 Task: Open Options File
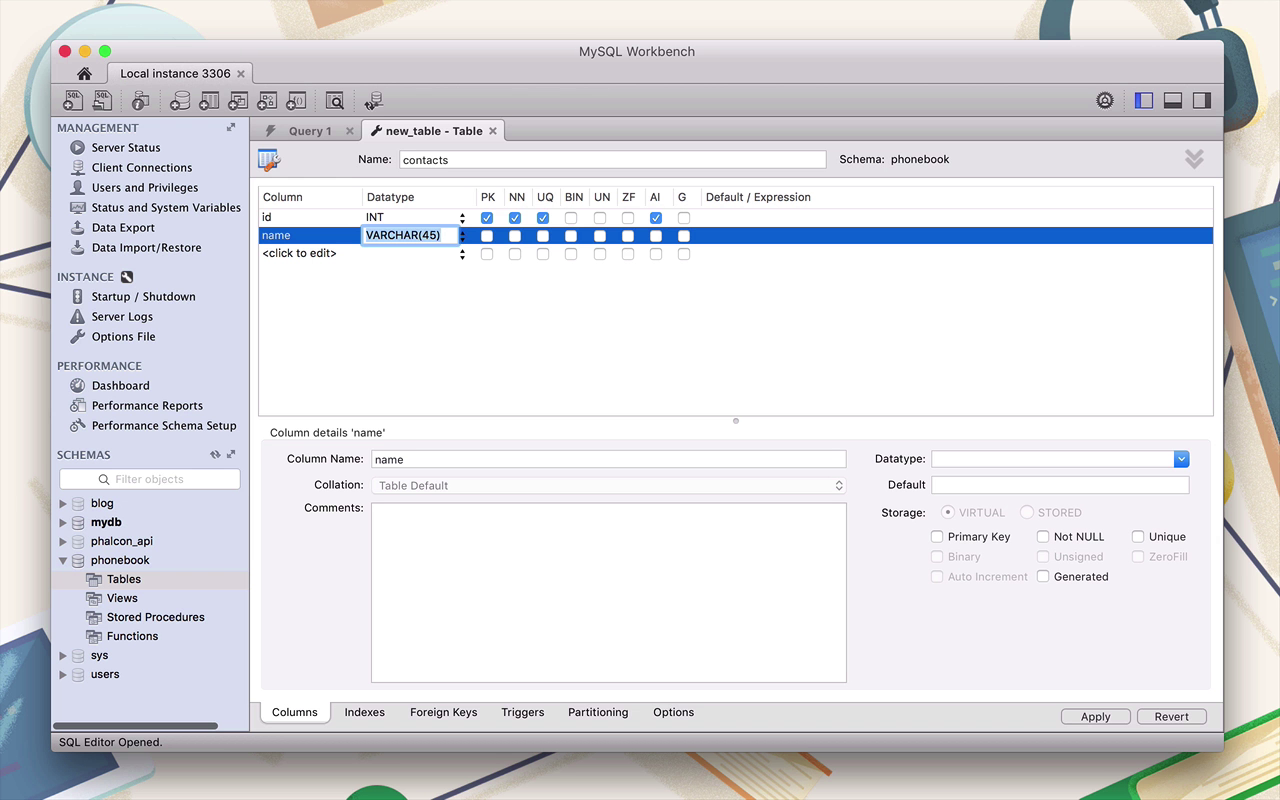123,336
